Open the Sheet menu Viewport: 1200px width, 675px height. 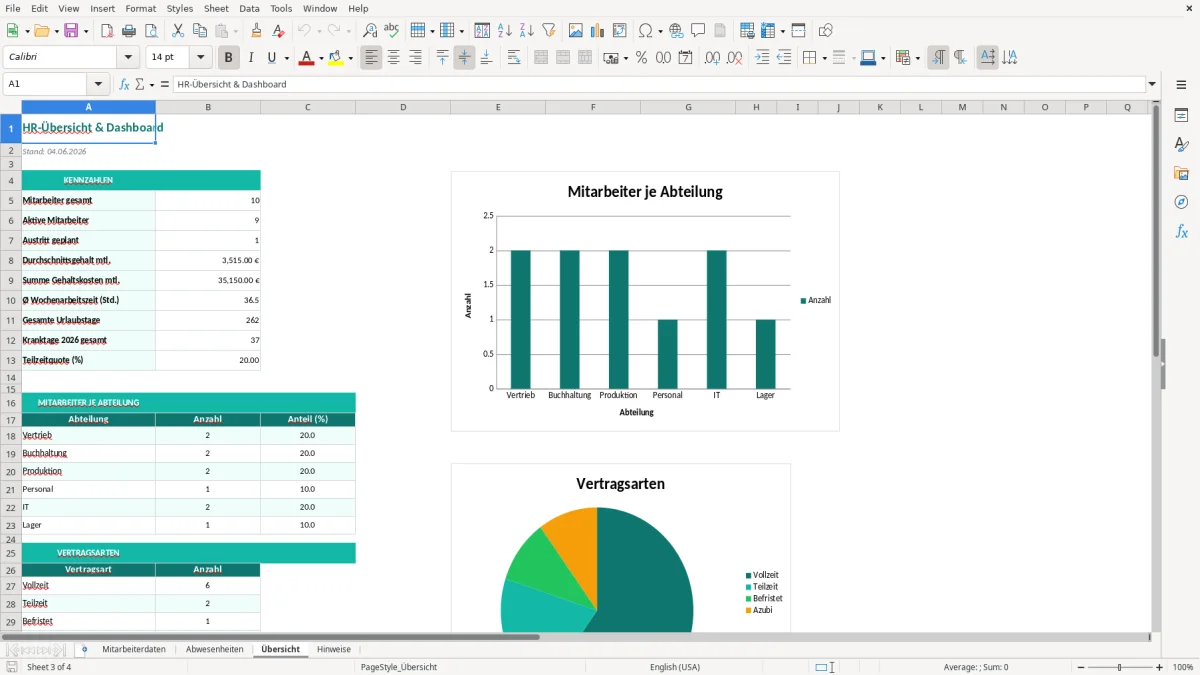point(216,8)
